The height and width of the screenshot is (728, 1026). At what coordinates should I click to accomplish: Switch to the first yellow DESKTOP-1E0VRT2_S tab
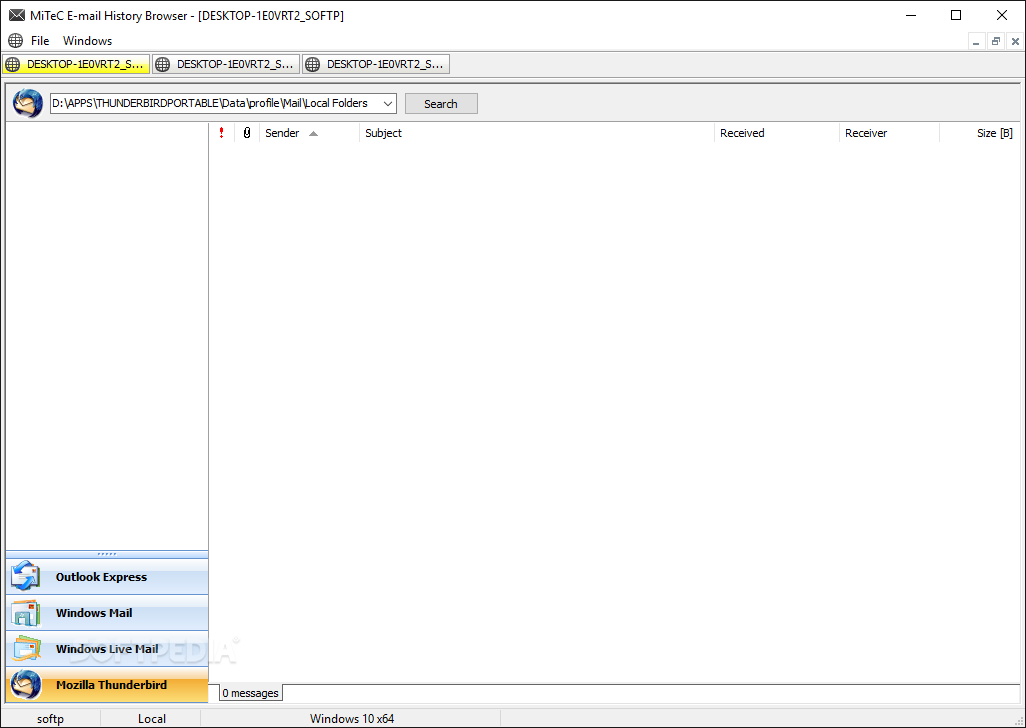pos(76,64)
